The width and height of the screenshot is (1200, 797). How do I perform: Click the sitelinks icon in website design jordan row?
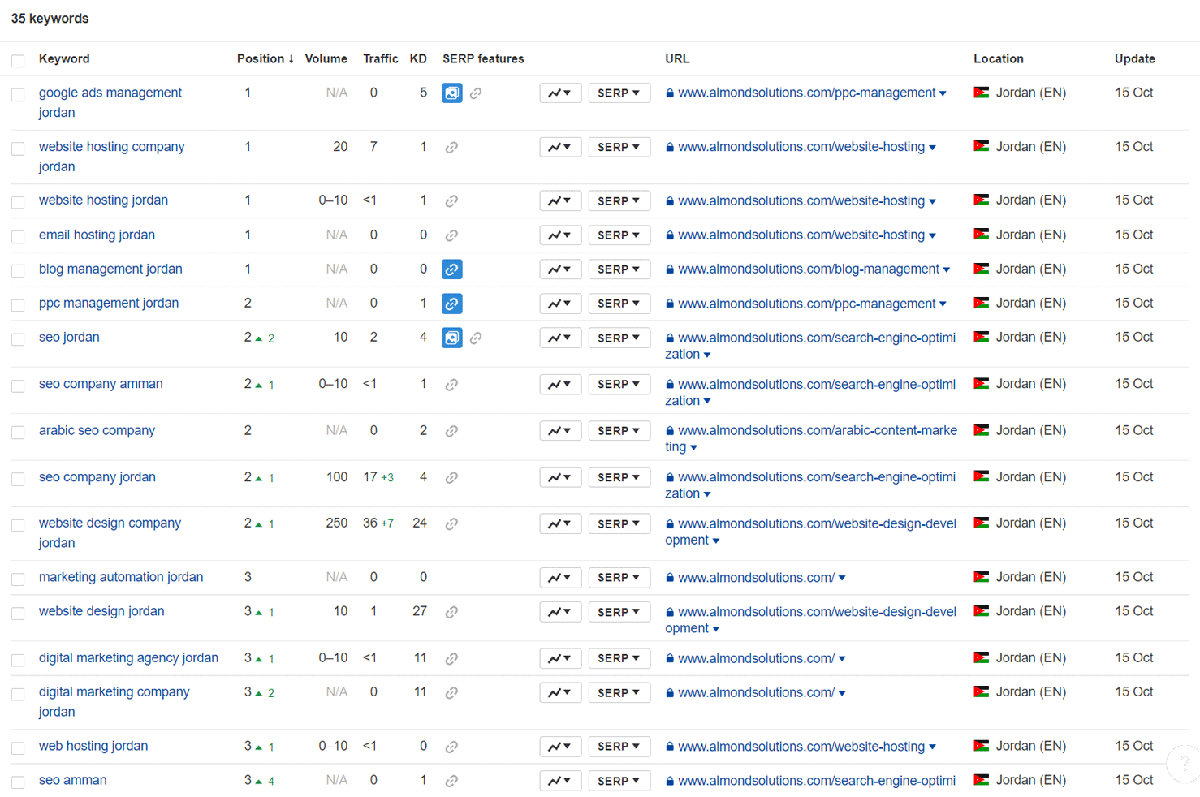[x=452, y=612]
